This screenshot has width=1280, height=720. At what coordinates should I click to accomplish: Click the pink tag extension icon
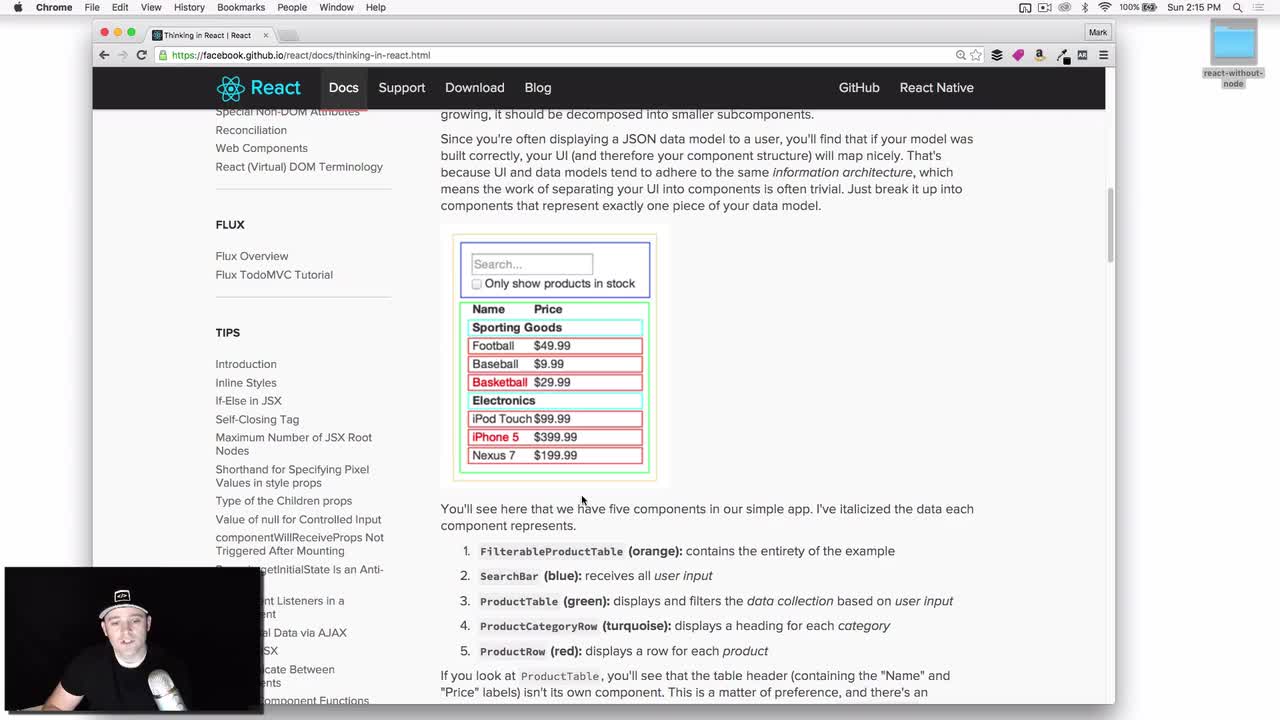tap(1018, 55)
